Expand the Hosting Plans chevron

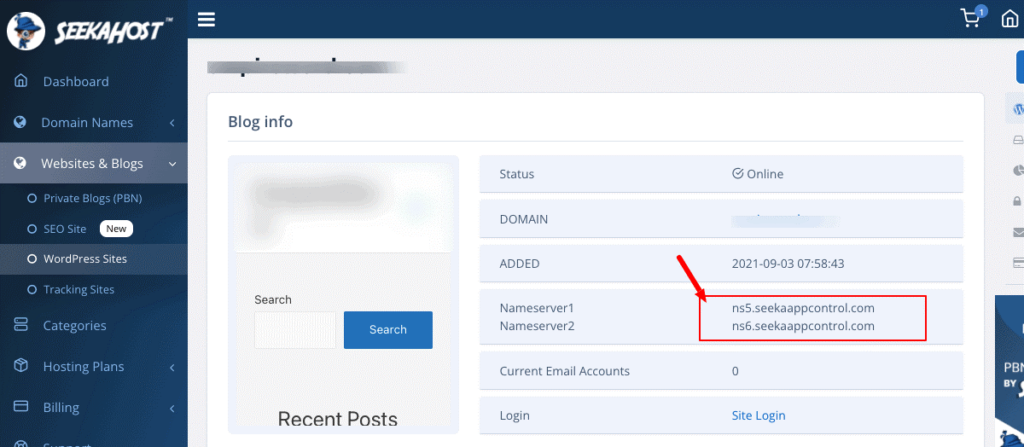click(172, 367)
